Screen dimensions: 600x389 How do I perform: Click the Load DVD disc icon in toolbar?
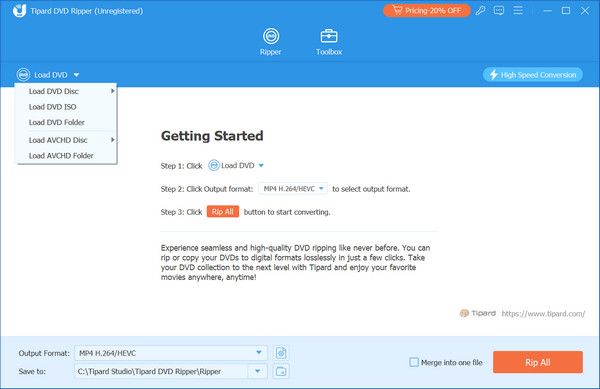(x=23, y=75)
